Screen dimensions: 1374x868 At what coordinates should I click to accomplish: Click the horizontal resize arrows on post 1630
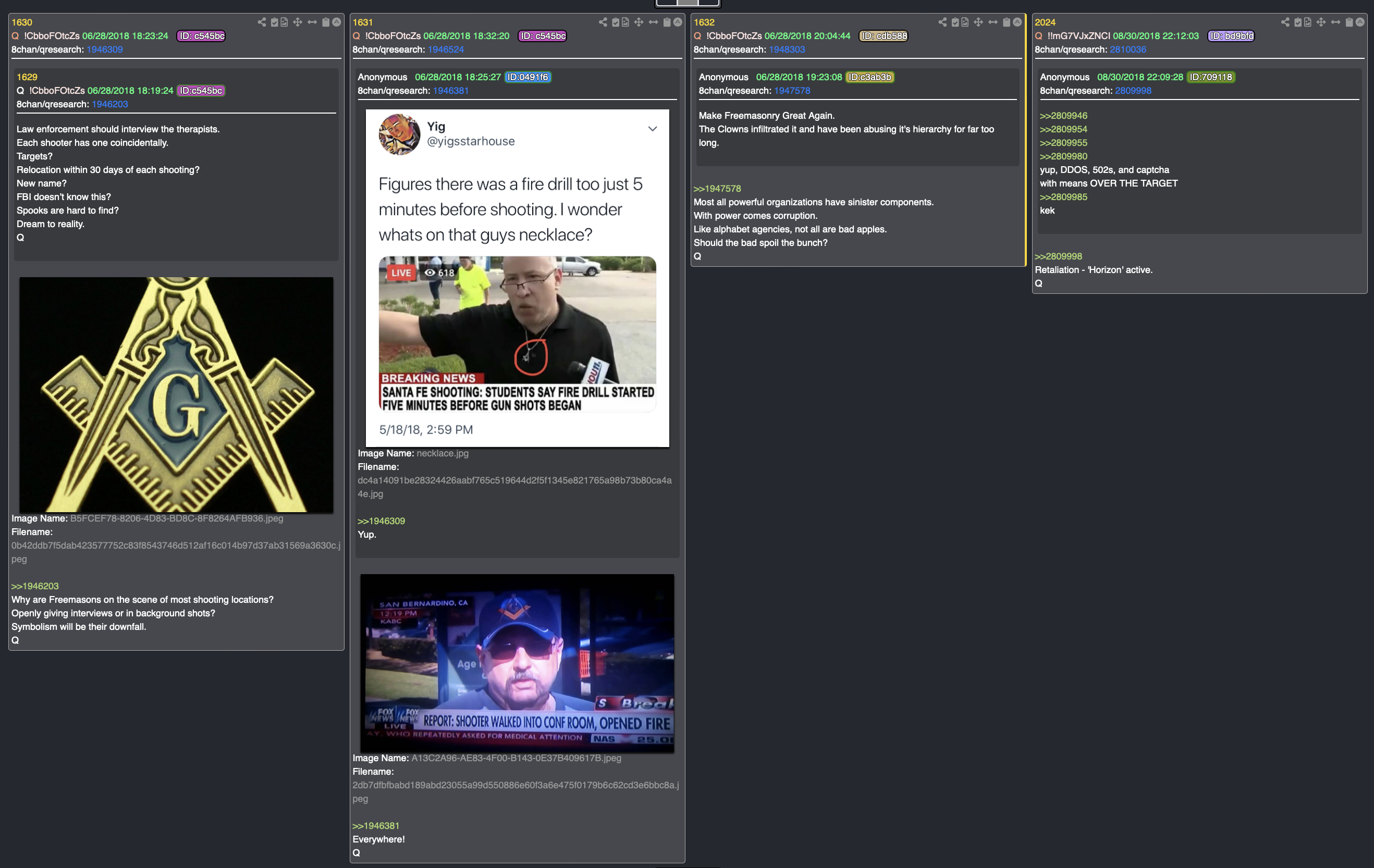point(312,22)
